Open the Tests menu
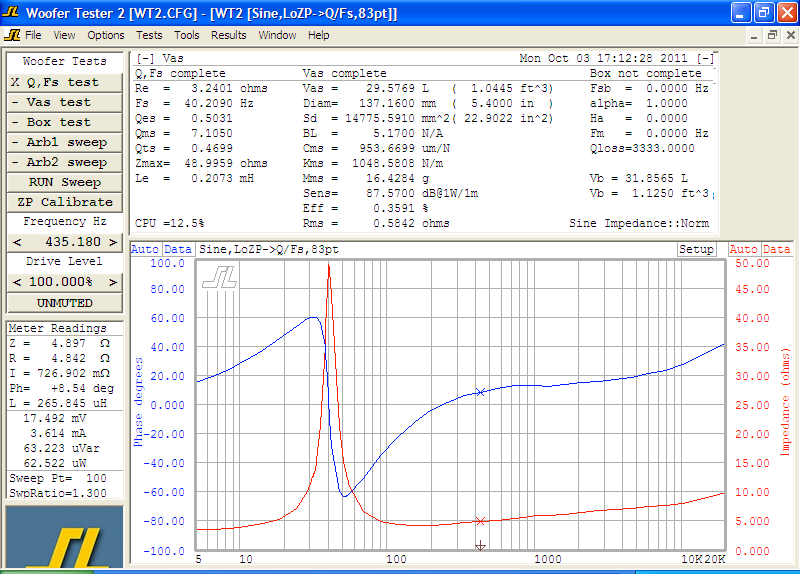The width and height of the screenshot is (800, 574). 149,35
